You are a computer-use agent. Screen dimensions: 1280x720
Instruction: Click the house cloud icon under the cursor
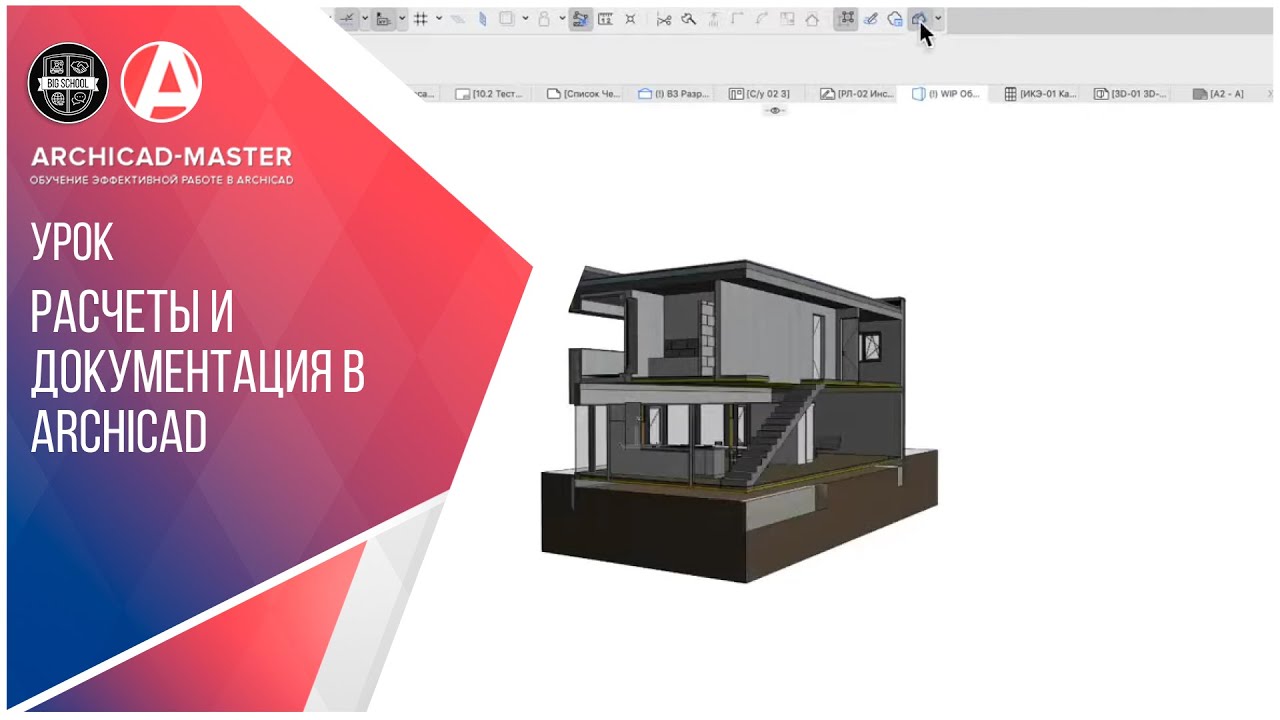pos(919,19)
